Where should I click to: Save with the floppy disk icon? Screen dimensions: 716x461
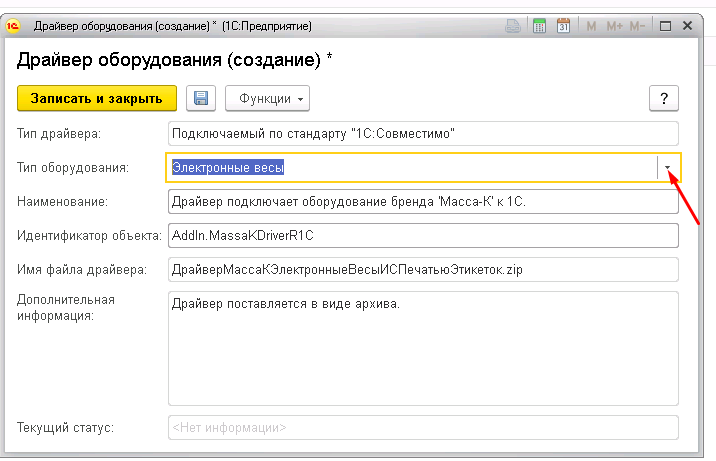pos(201,98)
